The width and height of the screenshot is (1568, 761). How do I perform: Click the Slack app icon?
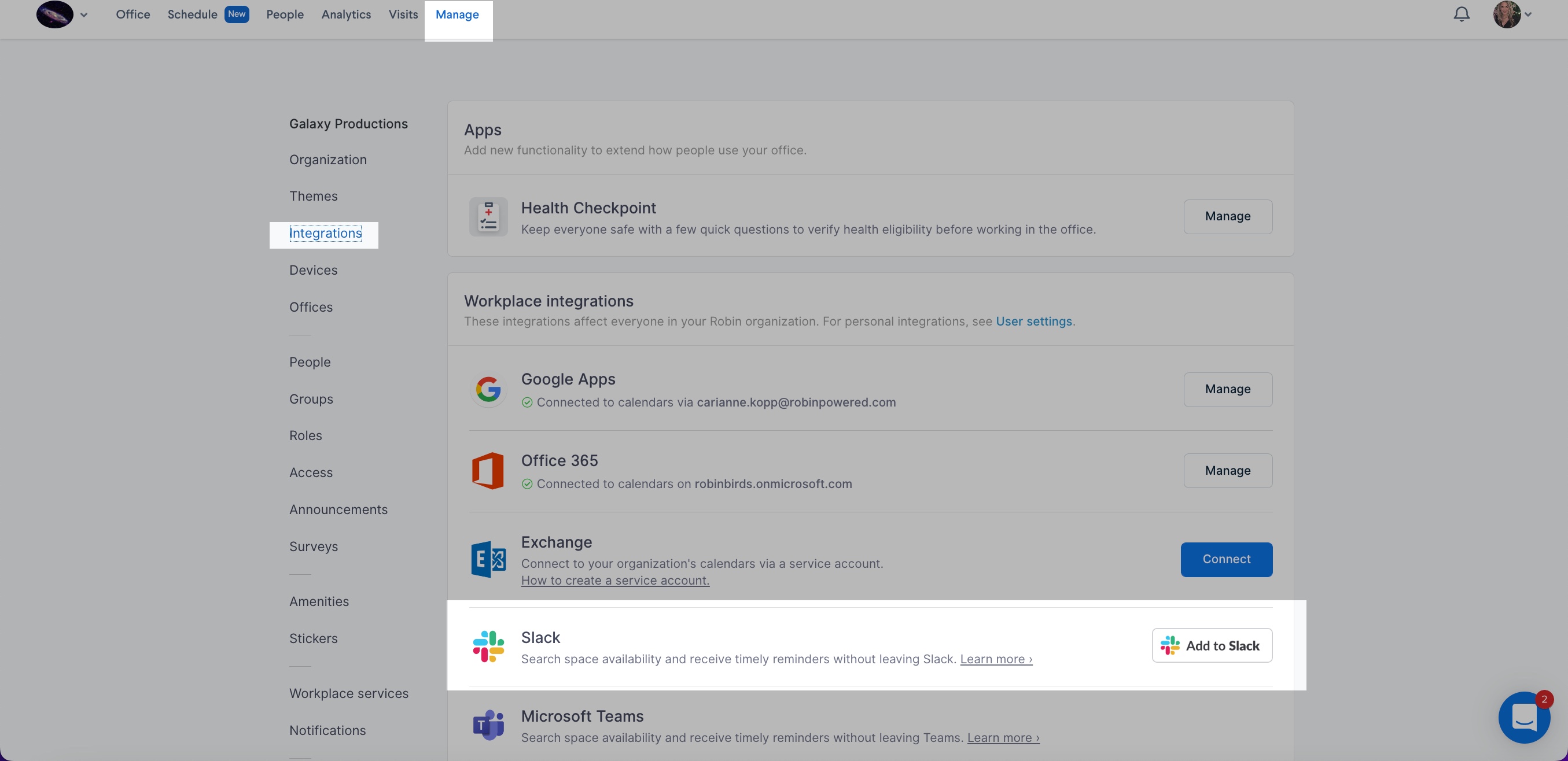(488, 646)
